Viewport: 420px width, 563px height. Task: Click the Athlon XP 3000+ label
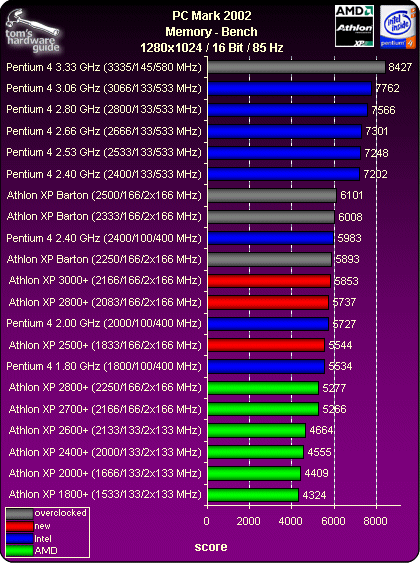point(105,280)
